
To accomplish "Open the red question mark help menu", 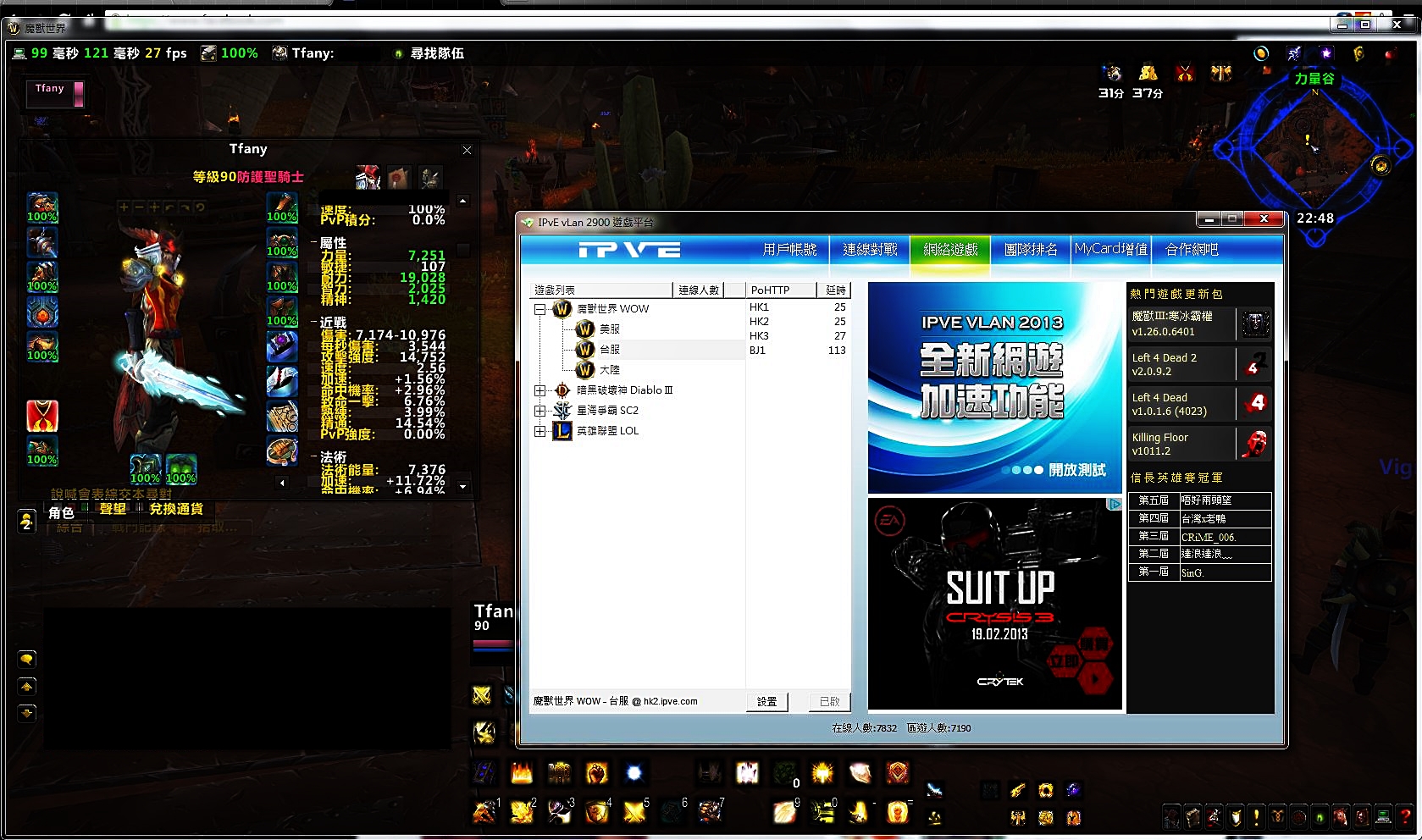I will pyautogui.click(x=1405, y=816).
